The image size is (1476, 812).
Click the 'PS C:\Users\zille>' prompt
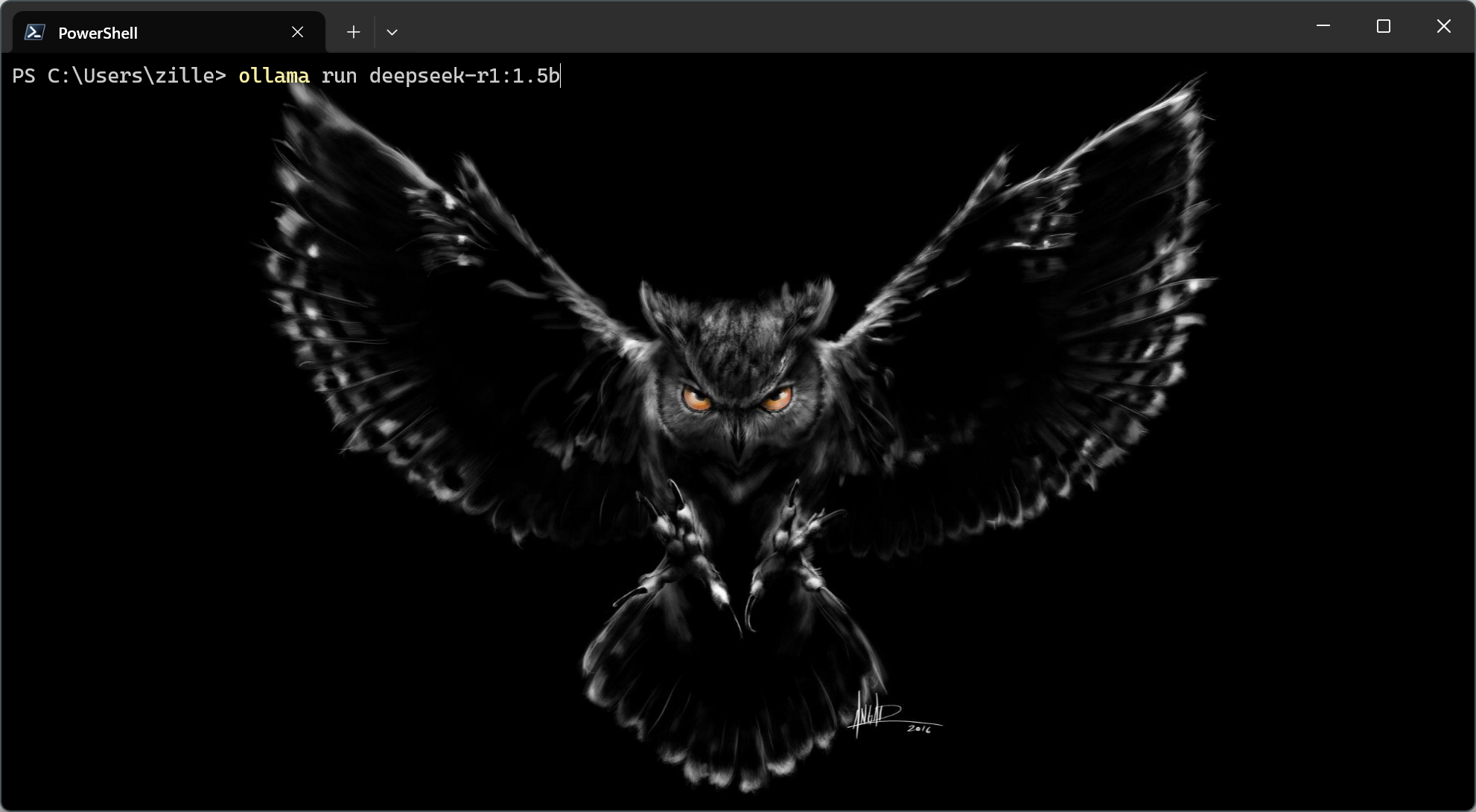tap(119, 76)
